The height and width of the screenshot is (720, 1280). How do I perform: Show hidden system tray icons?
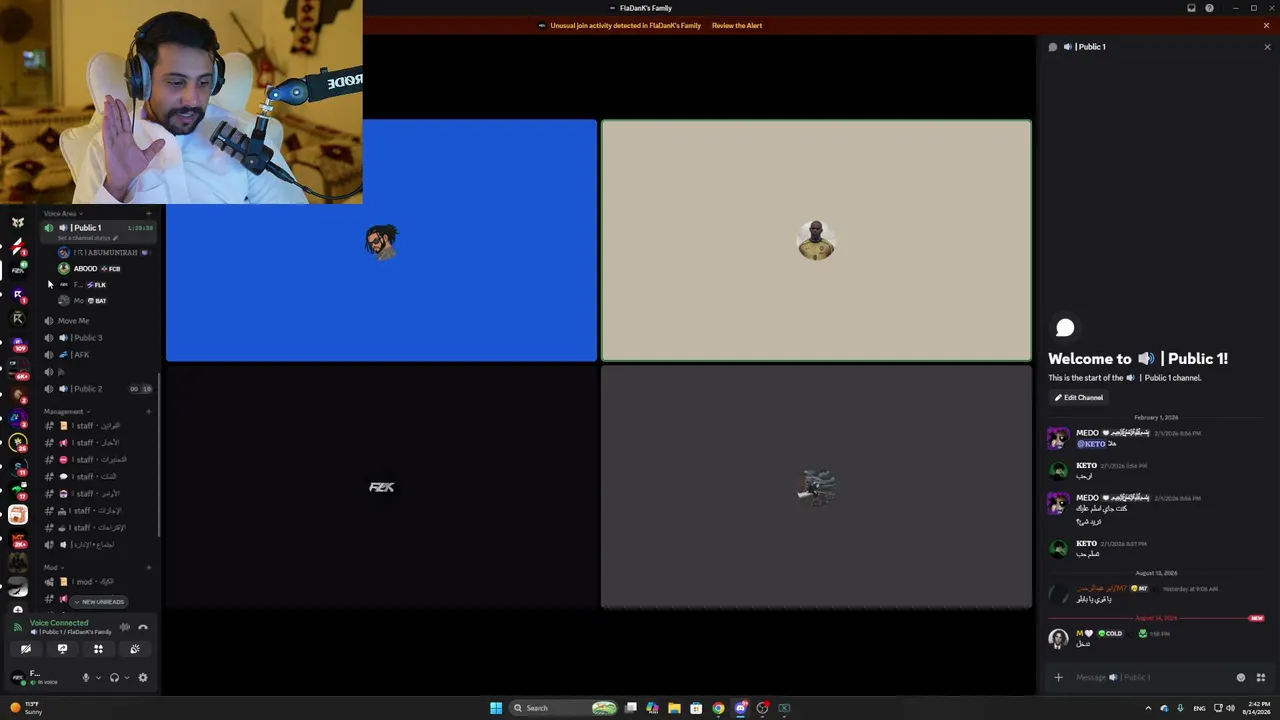coord(1148,708)
